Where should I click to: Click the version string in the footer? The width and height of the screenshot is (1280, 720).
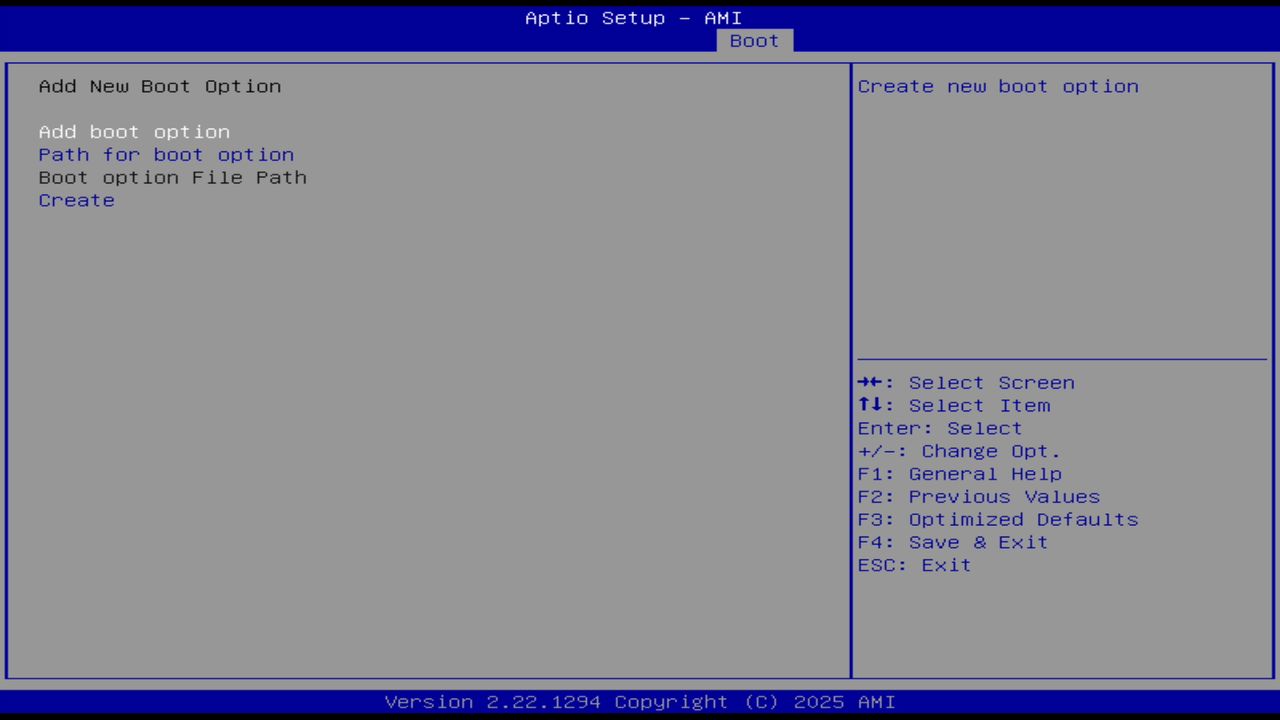point(640,701)
